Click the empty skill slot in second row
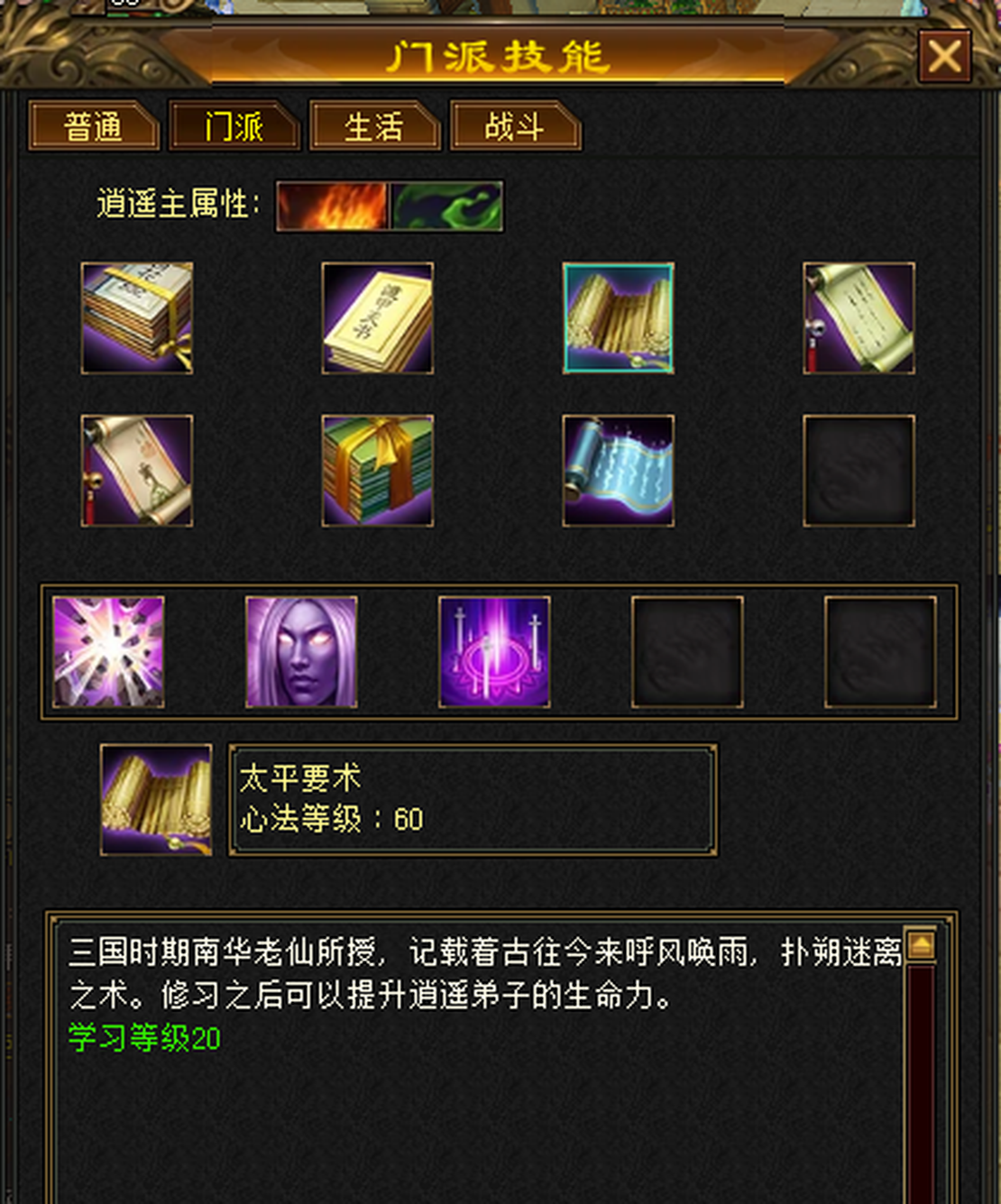This screenshot has height=1204, width=1001. click(859, 471)
